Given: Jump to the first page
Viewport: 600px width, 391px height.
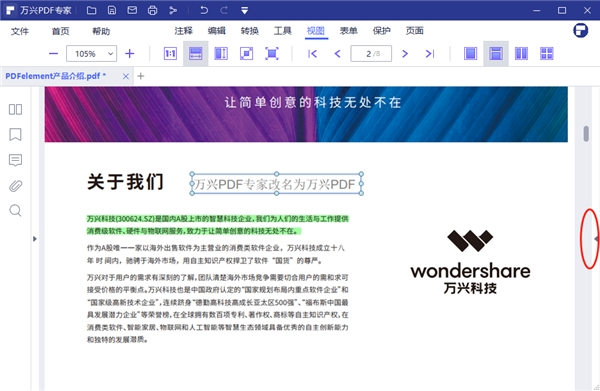Looking at the screenshot, I should 313,54.
